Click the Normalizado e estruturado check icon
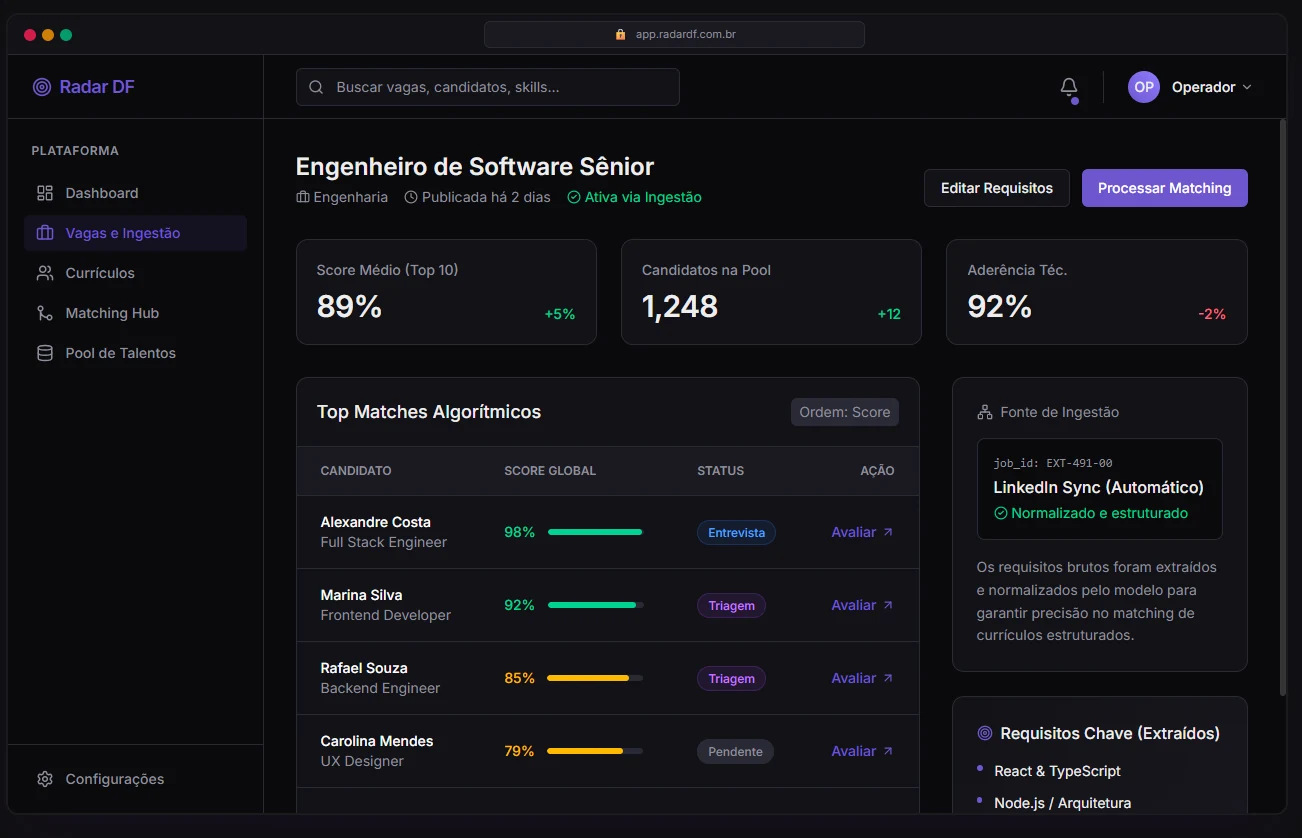1302x838 pixels. (1000, 513)
